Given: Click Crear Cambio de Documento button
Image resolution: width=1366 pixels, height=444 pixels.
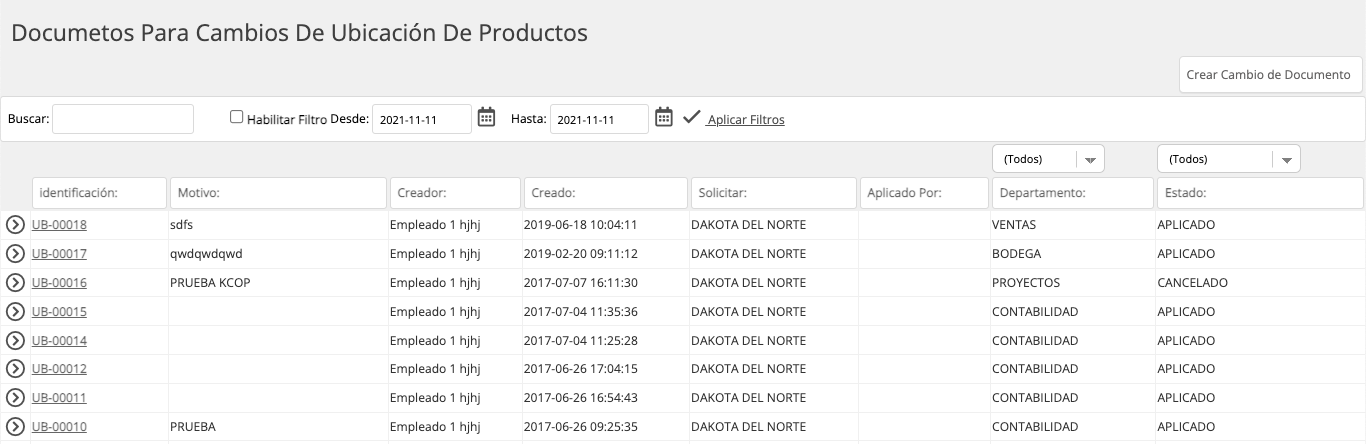Looking at the screenshot, I should point(1270,75).
